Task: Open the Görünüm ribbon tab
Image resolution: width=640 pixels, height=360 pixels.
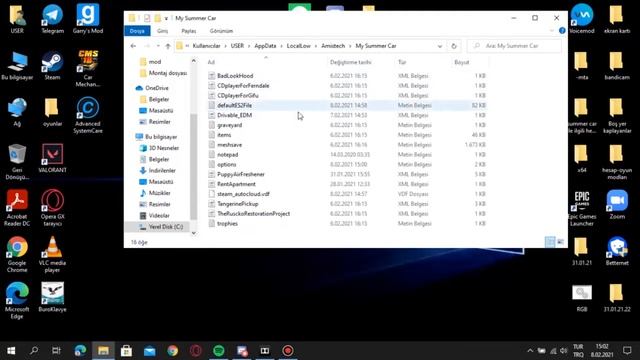Action: (x=221, y=31)
